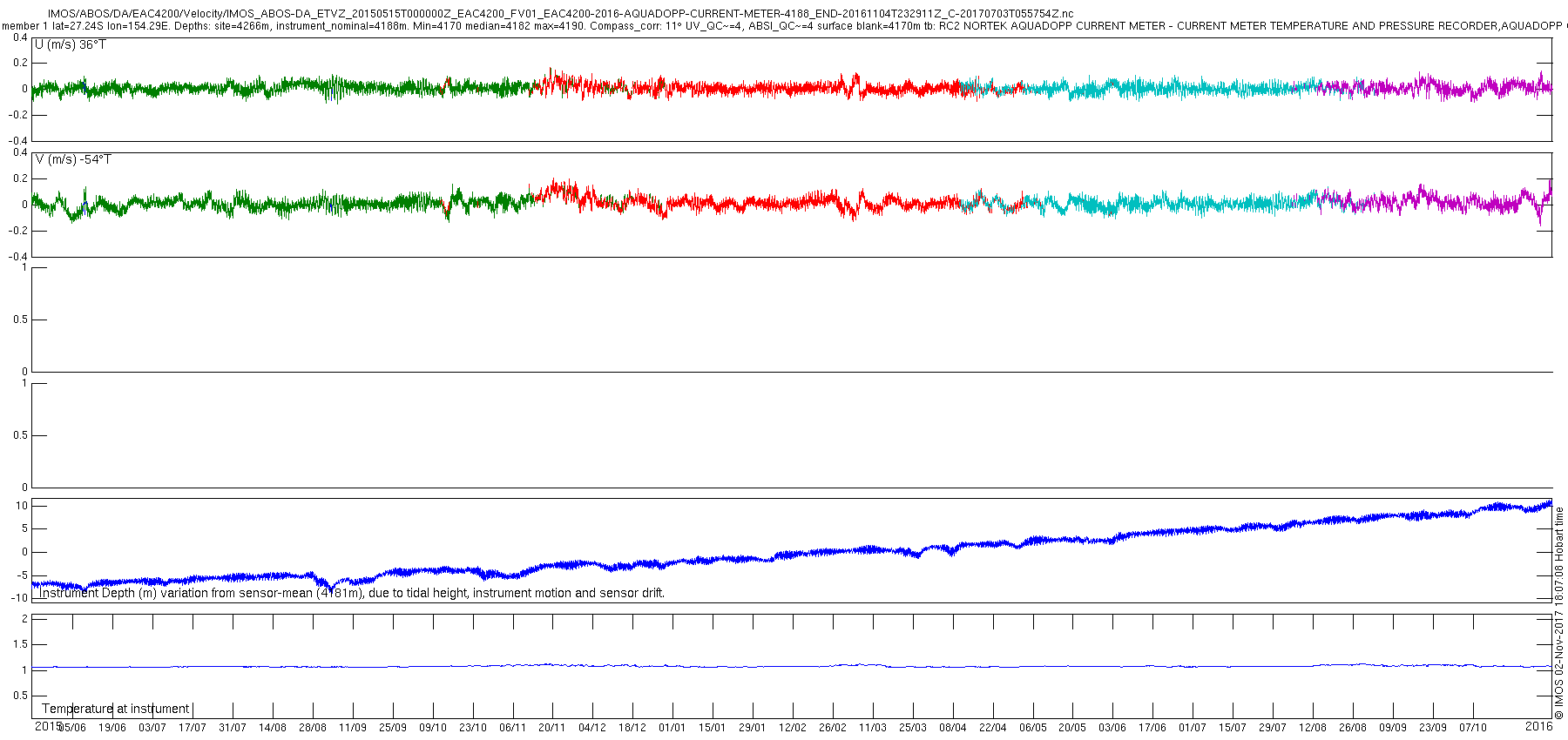Image resolution: width=1568 pixels, height=740 pixels.
Task: Click the '© IMOS 02-Nov-2017' vertical timestamp
Action: pyautogui.click(x=1559, y=613)
